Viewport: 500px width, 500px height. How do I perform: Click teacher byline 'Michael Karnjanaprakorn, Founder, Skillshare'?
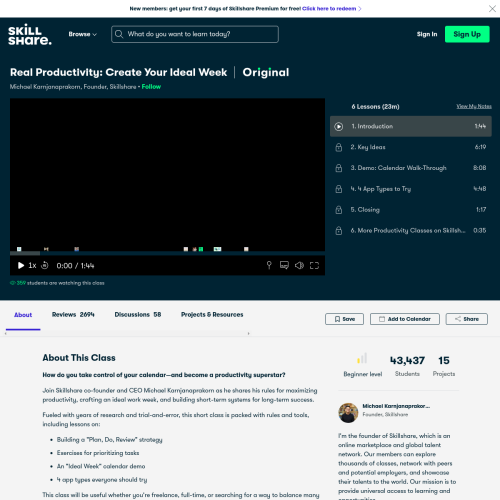73,87
